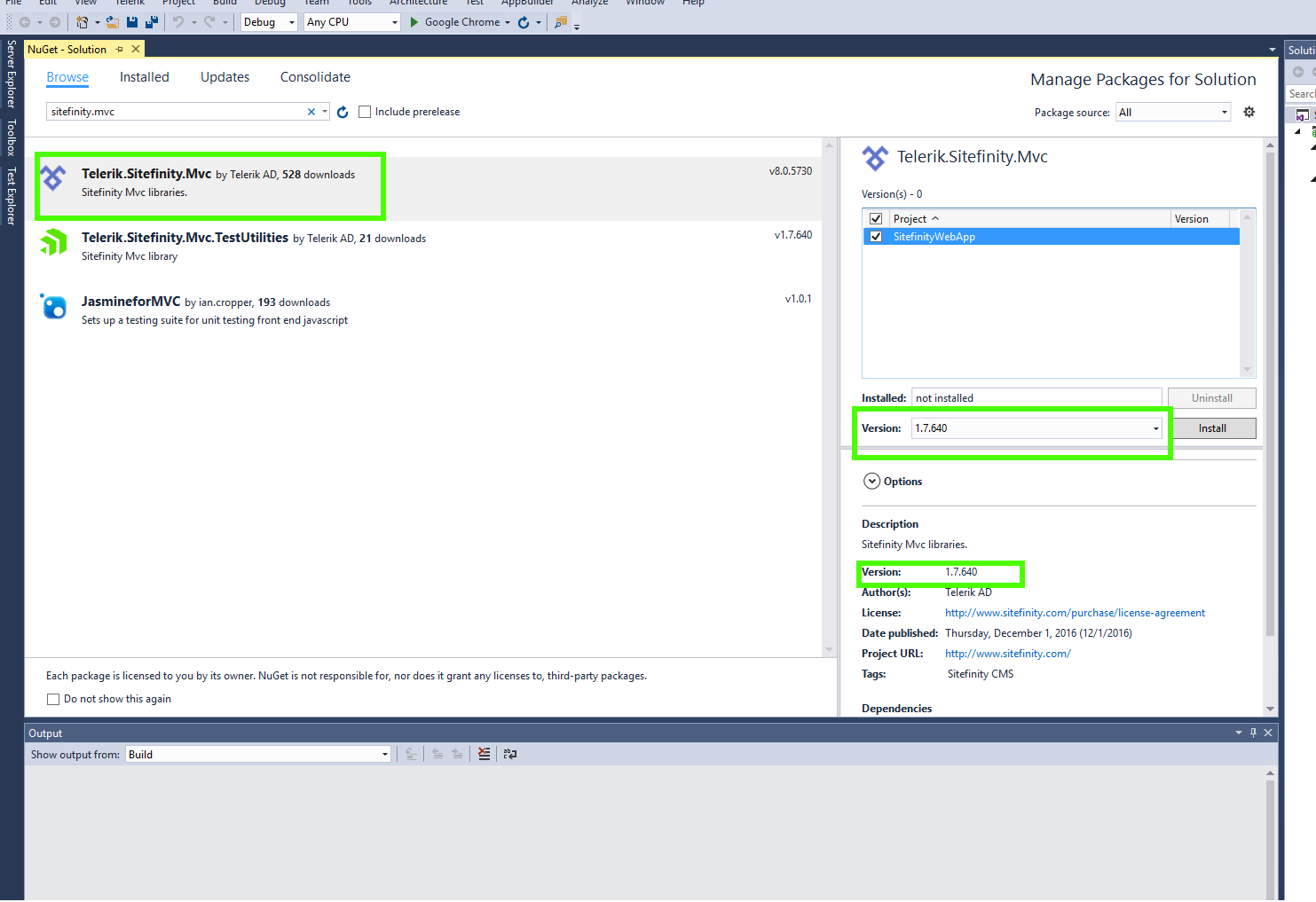The width and height of the screenshot is (1316, 902).
Task: Switch to the Updates tab
Action: coord(225,77)
